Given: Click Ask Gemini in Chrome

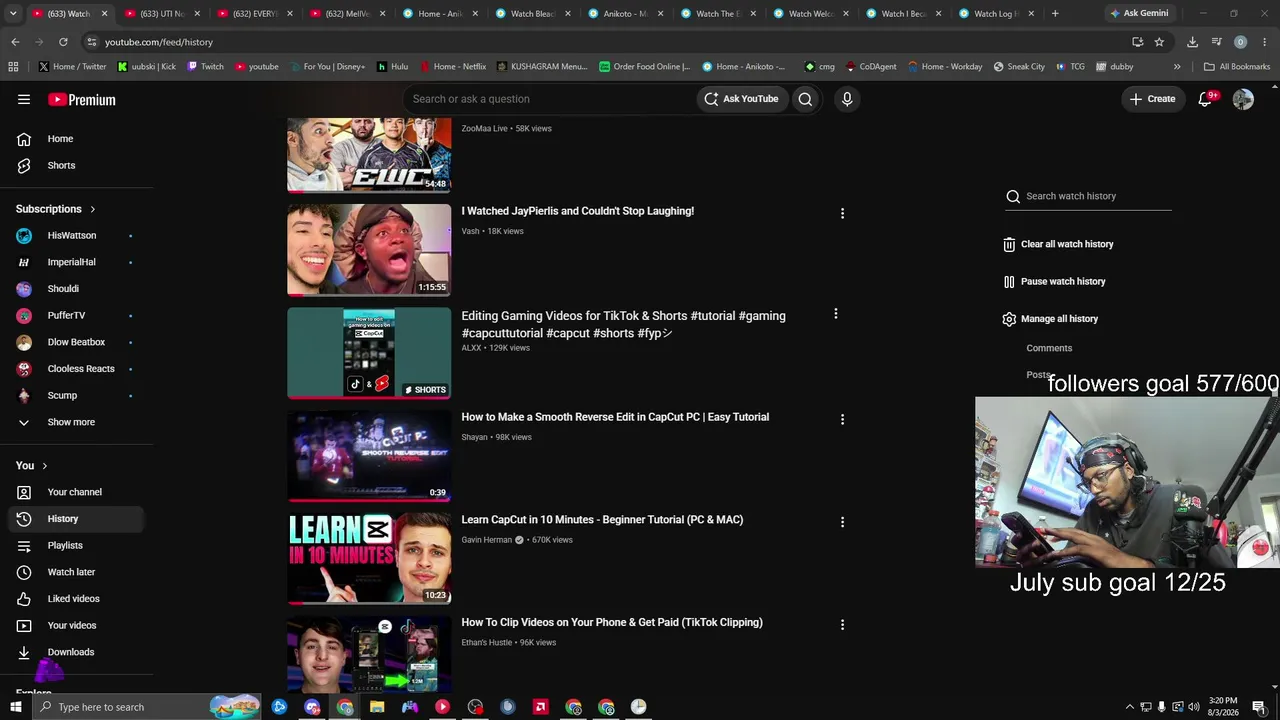Looking at the screenshot, I should (x=1139, y=14).
